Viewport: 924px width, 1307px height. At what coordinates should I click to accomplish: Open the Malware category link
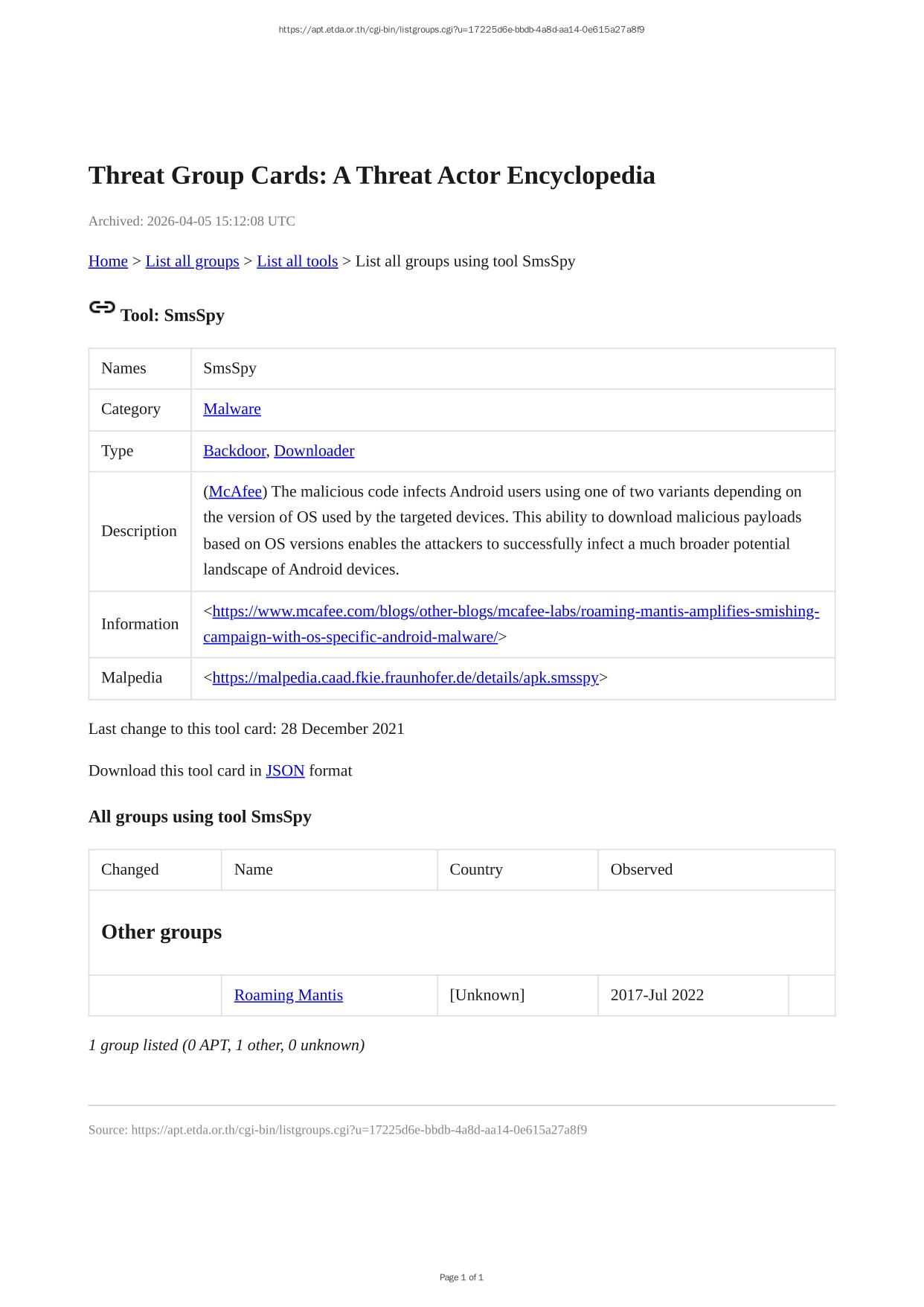(232, 409)
